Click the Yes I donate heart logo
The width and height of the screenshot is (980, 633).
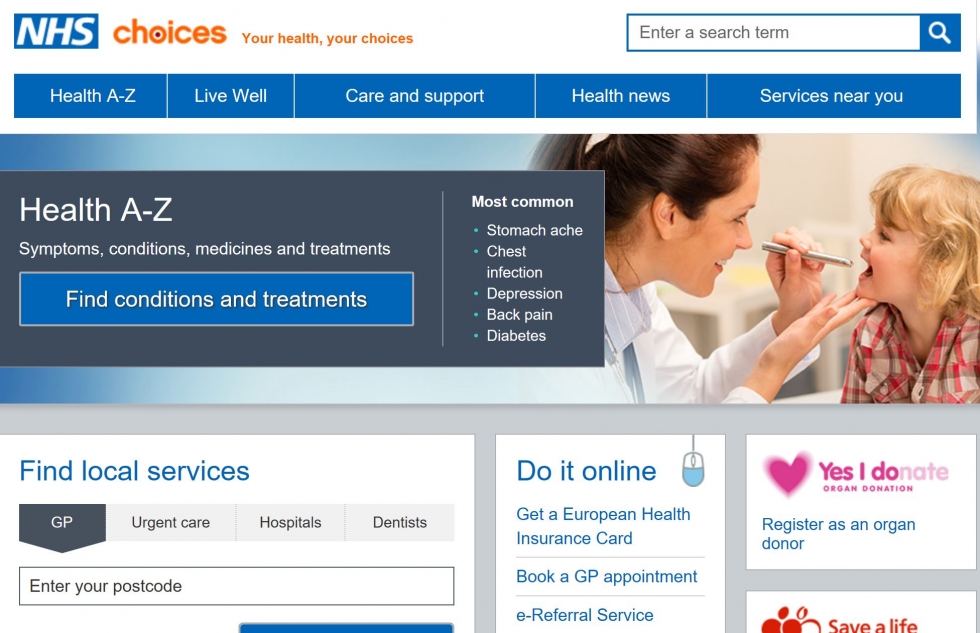pos(855,474)
